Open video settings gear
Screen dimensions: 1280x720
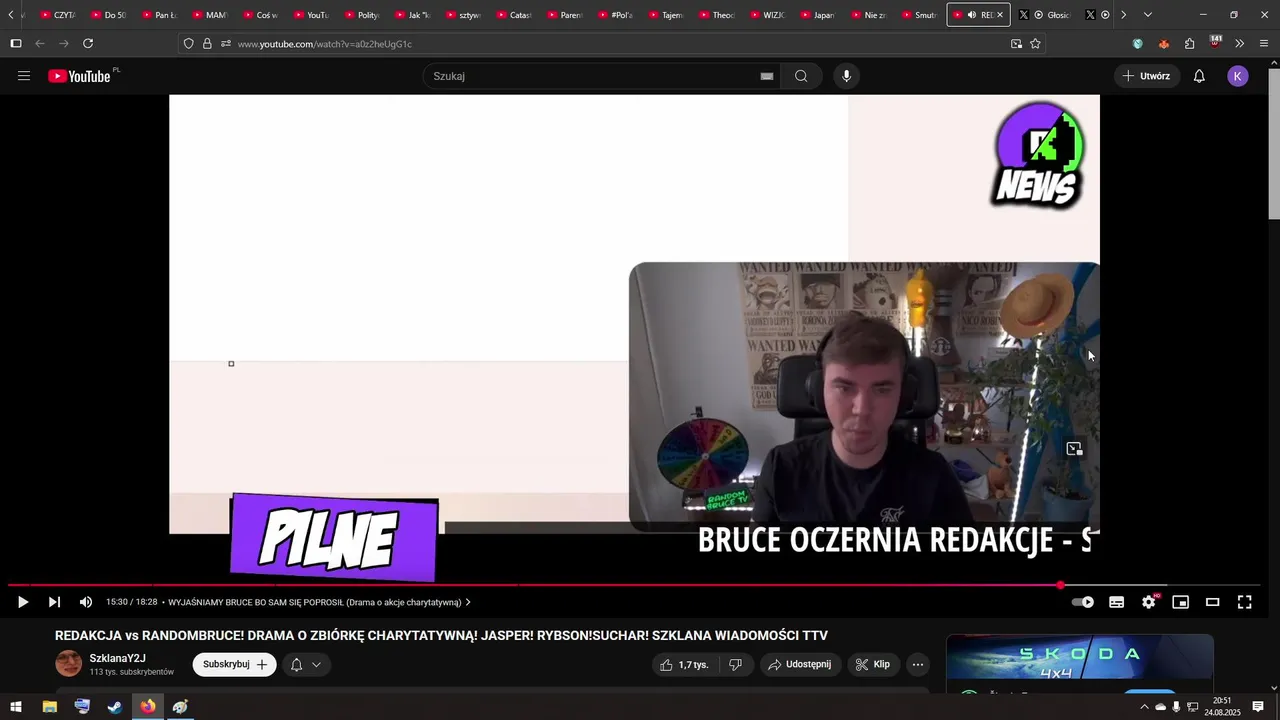(1149, 602)
